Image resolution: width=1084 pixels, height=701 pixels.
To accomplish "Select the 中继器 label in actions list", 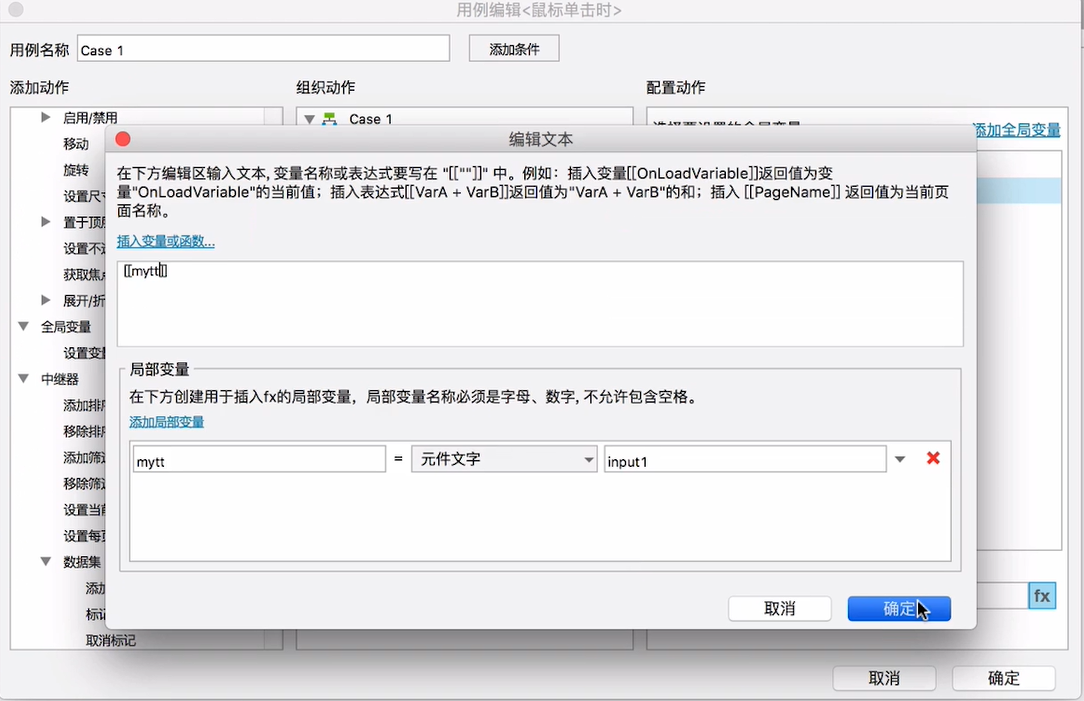I will pos(59,379).
